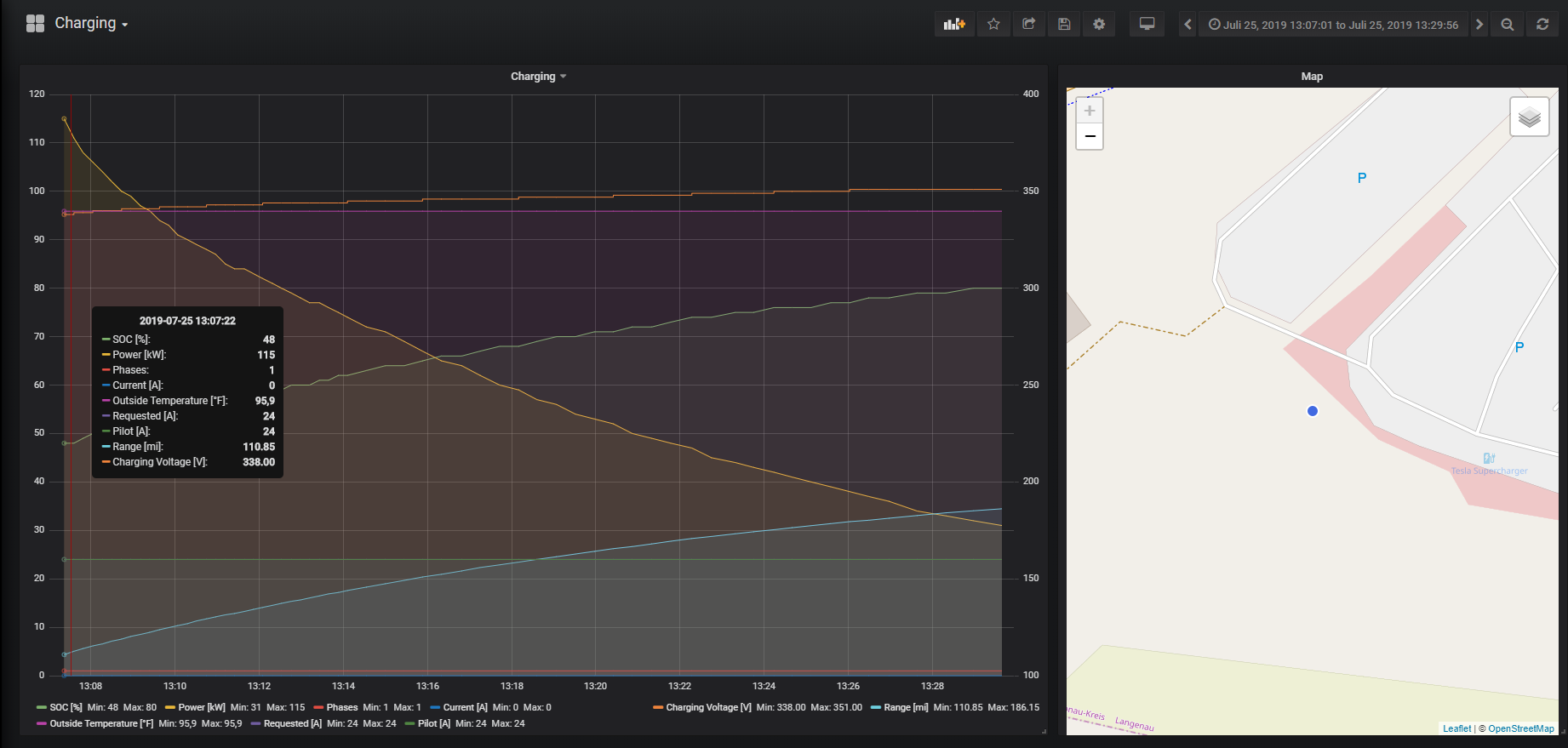Click the Langenau label on the map
The image size is (1568, 748).
[1135, 724]
